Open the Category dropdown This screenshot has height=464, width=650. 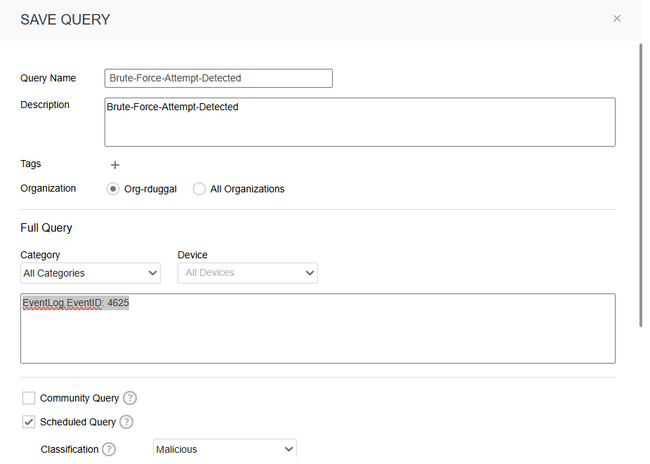90,273
